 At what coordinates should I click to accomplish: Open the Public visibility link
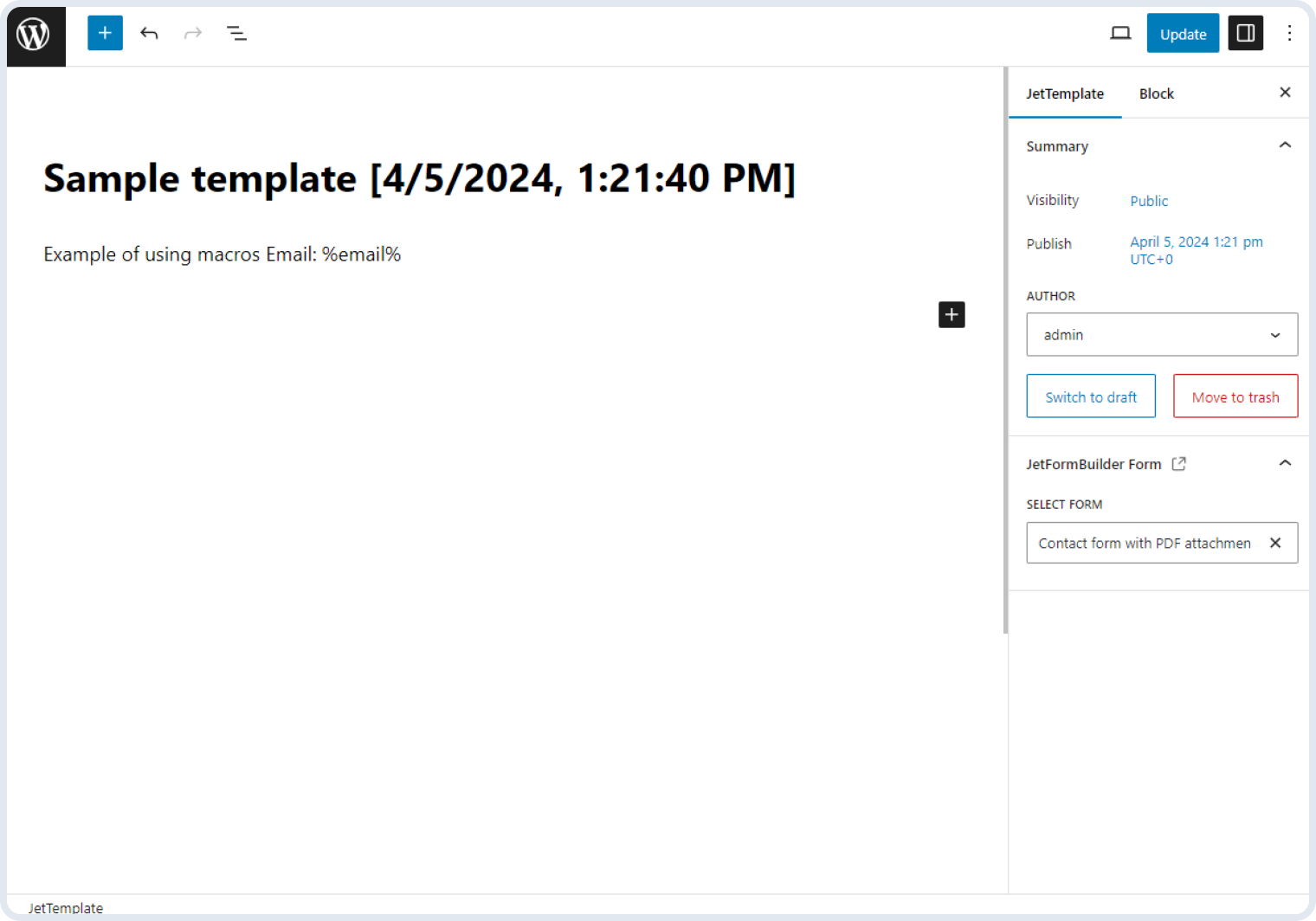click(1149, 201)
